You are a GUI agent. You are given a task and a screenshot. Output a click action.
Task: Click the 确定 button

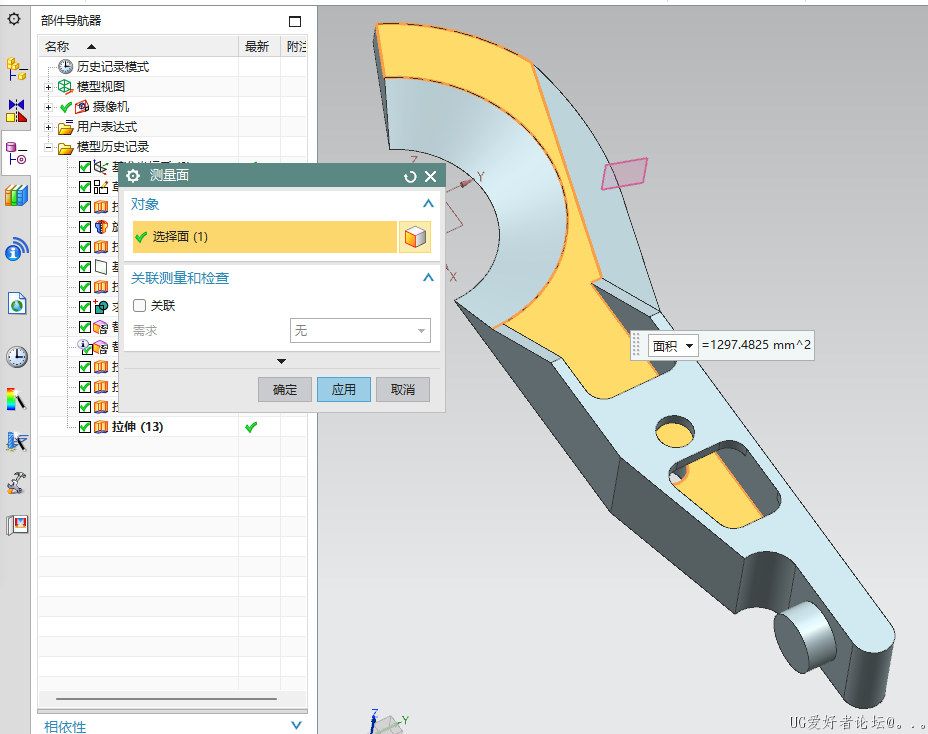coord(285,389)
